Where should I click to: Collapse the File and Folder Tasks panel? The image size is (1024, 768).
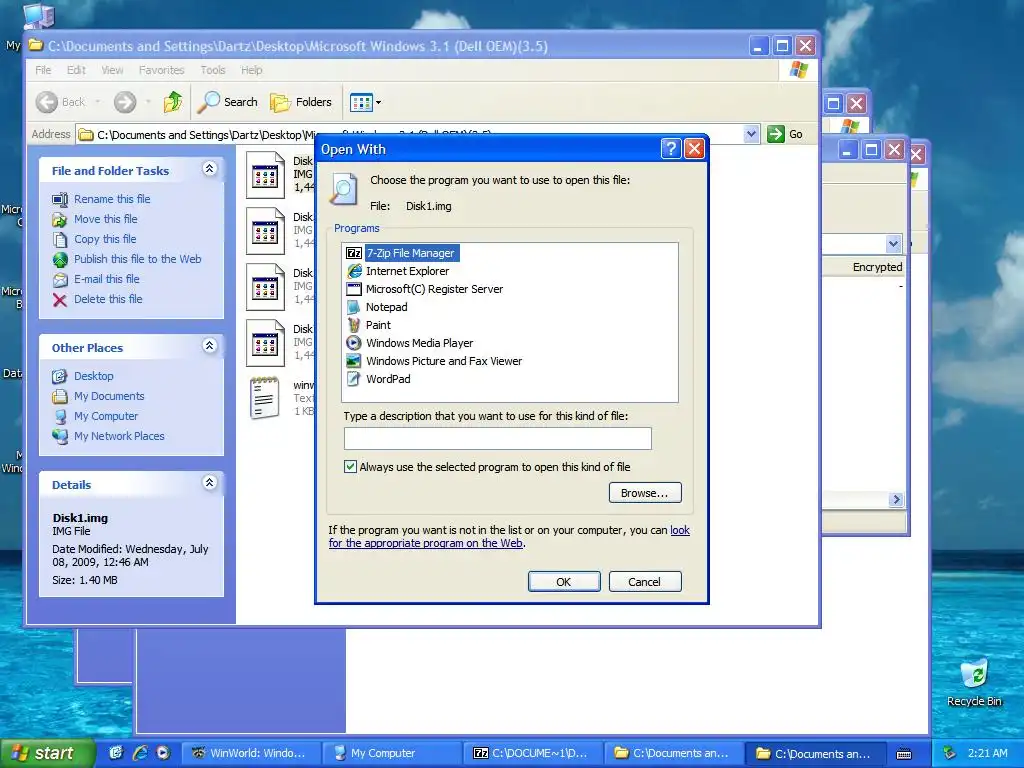click(210, 169)
